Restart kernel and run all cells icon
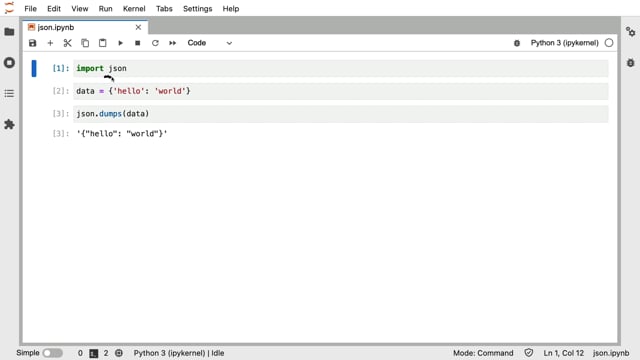Image resolution: width=640 pixels, height=360 pixels. point(173,43)
